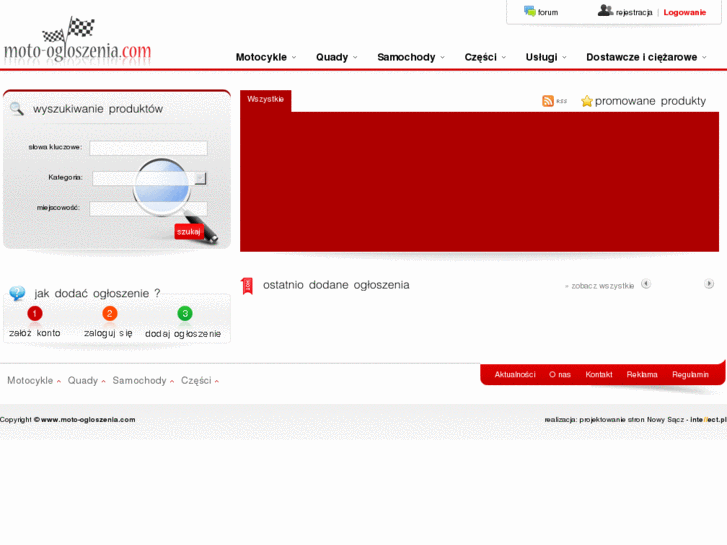Expand the Części top menu

click(x=485, y=57)
